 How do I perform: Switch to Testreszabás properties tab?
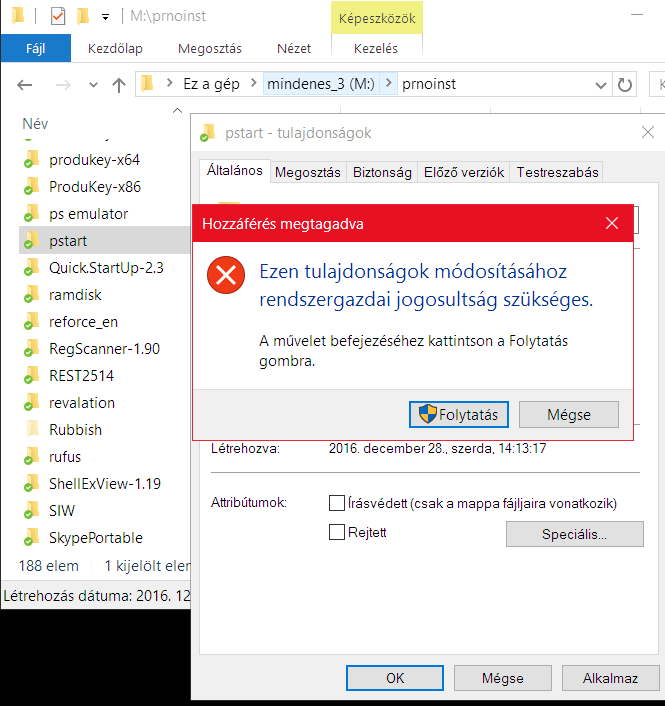[x=557, y=172]
